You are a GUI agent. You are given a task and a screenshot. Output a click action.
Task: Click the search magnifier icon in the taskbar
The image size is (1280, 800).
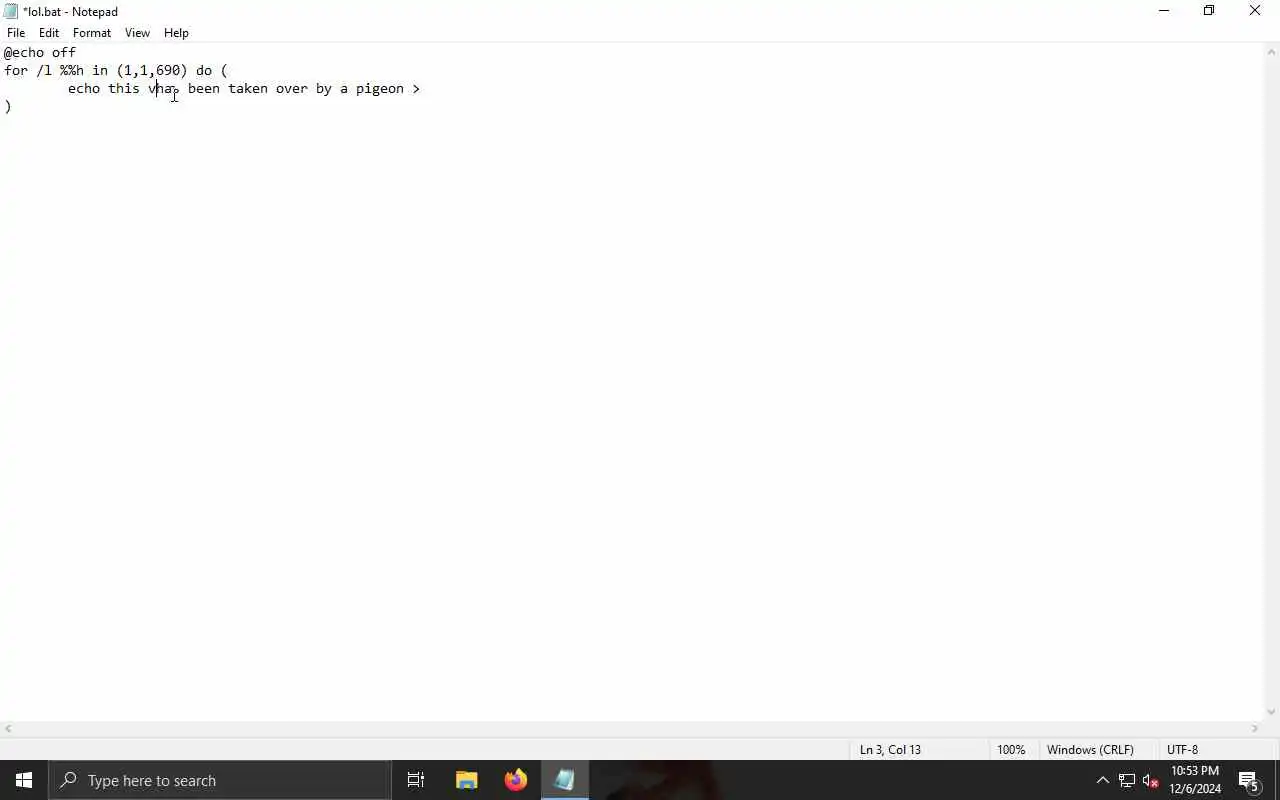68,780
